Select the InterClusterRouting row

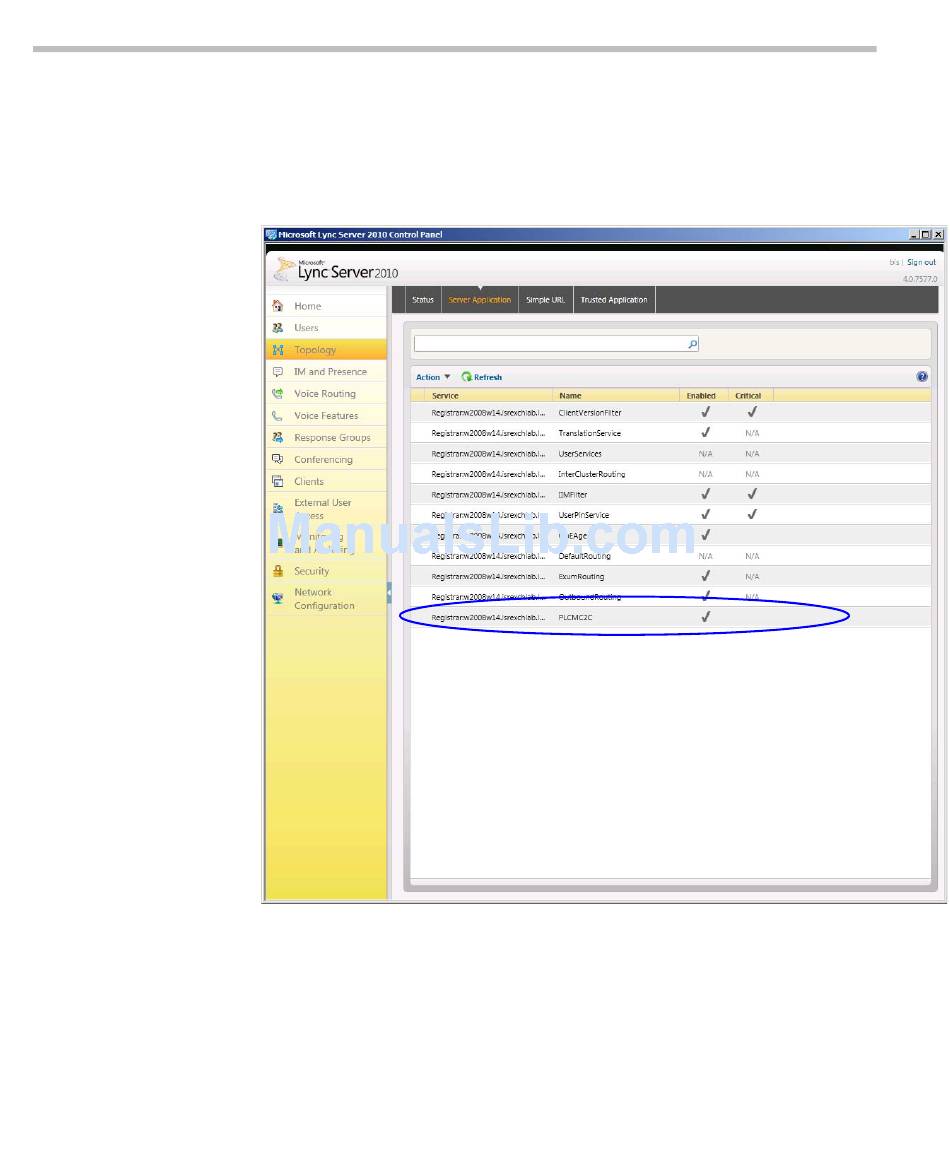[670, 474]
